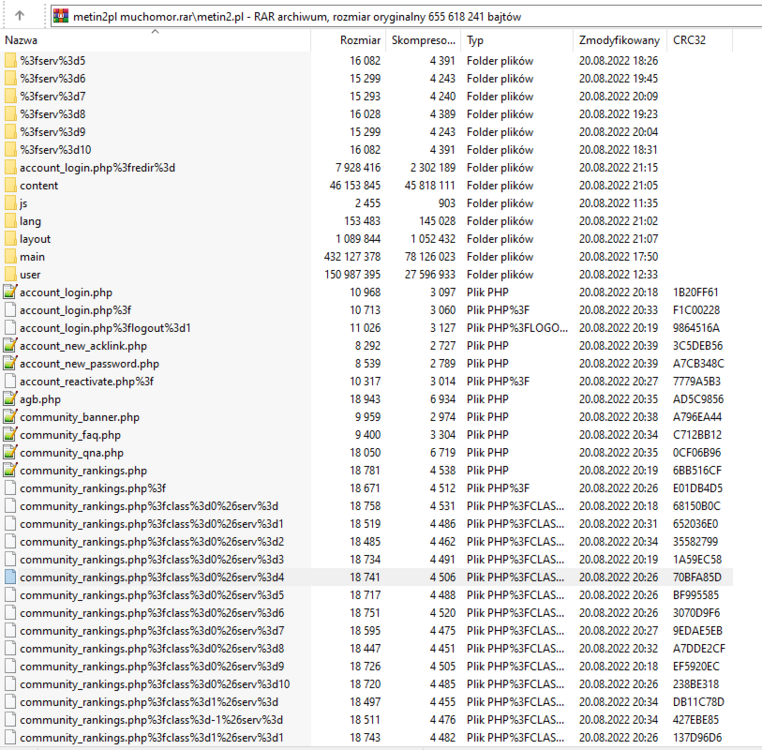Click the account_new_password.php file icon

tap(10, 364)
